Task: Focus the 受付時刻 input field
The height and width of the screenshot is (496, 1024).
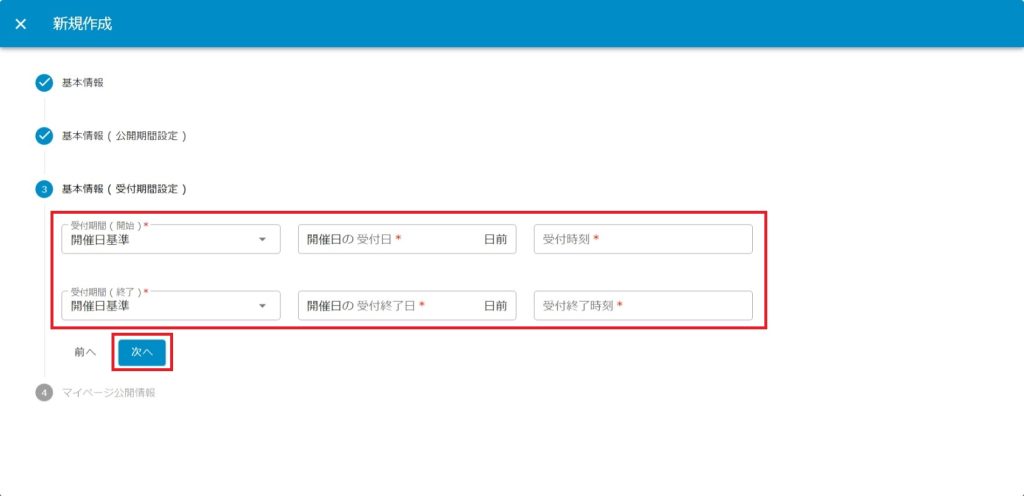Action: coord(642,240)
